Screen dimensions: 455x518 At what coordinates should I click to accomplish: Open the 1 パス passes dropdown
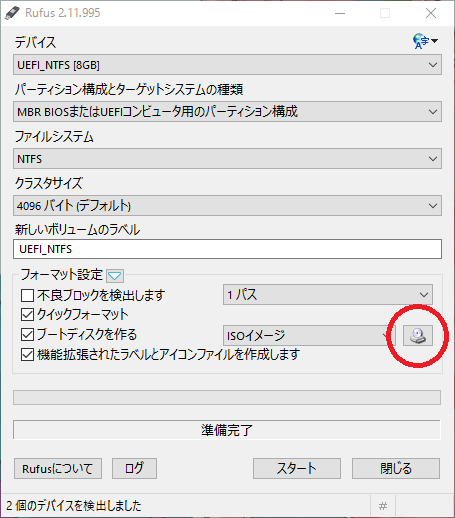[x=328, y=295]
